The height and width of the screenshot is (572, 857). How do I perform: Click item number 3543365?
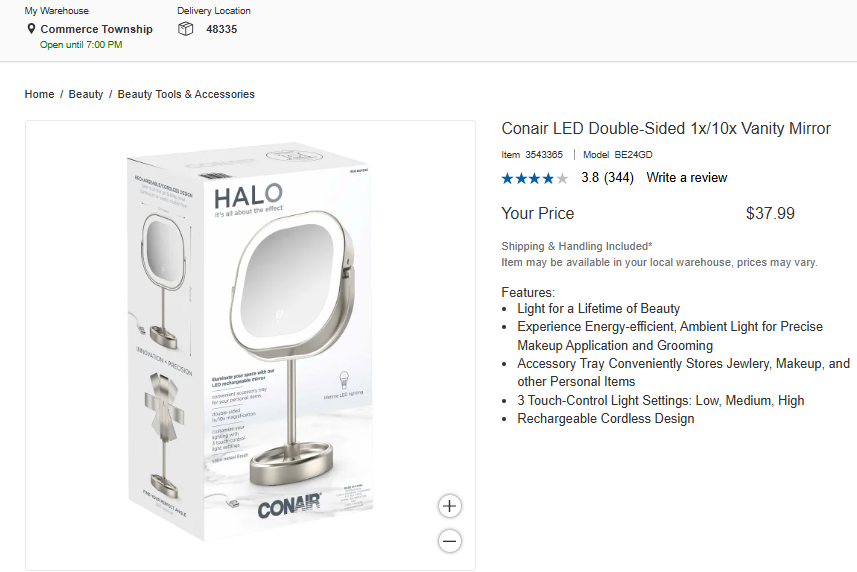(543, 155)
